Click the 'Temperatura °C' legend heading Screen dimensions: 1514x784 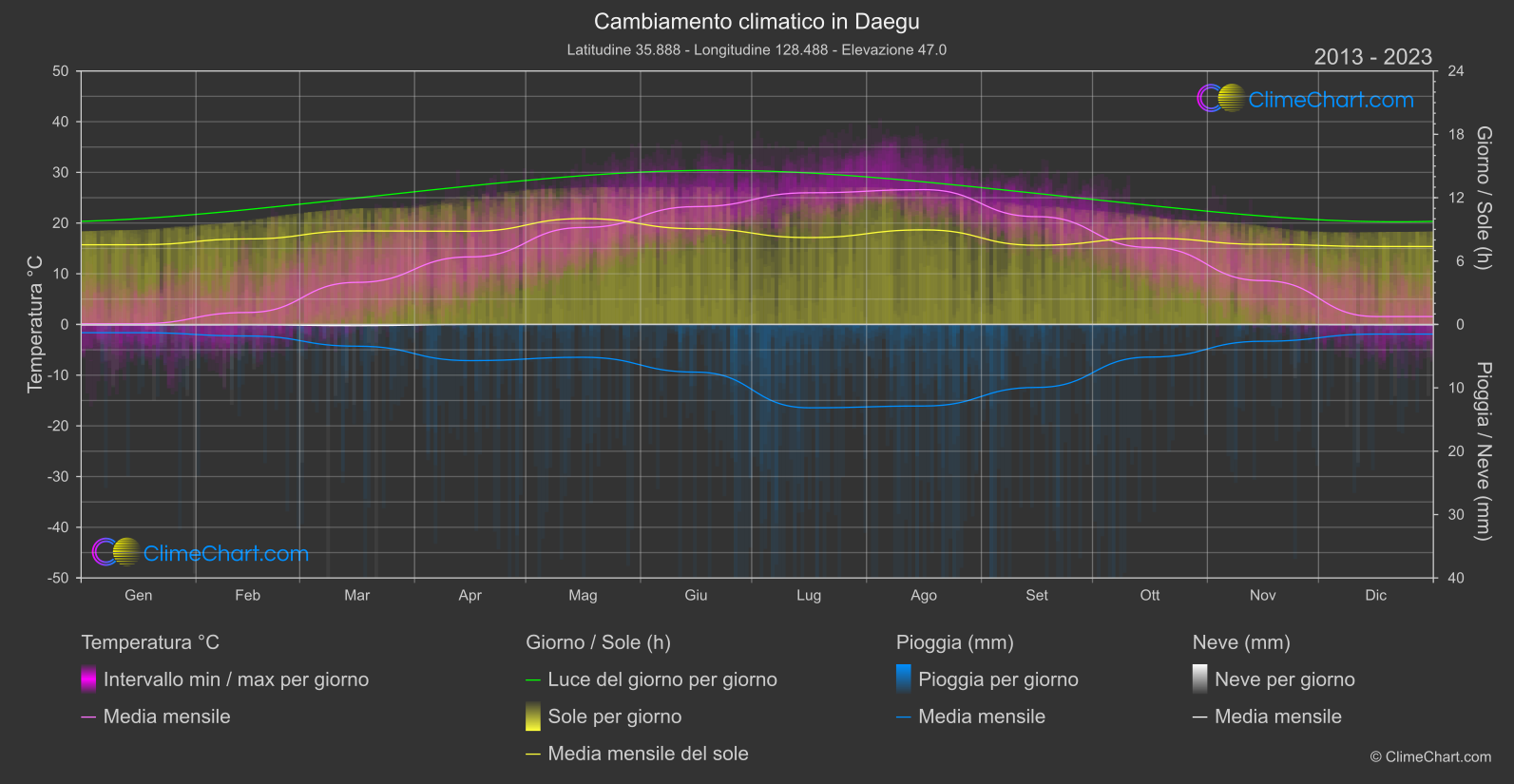(150, 642)
